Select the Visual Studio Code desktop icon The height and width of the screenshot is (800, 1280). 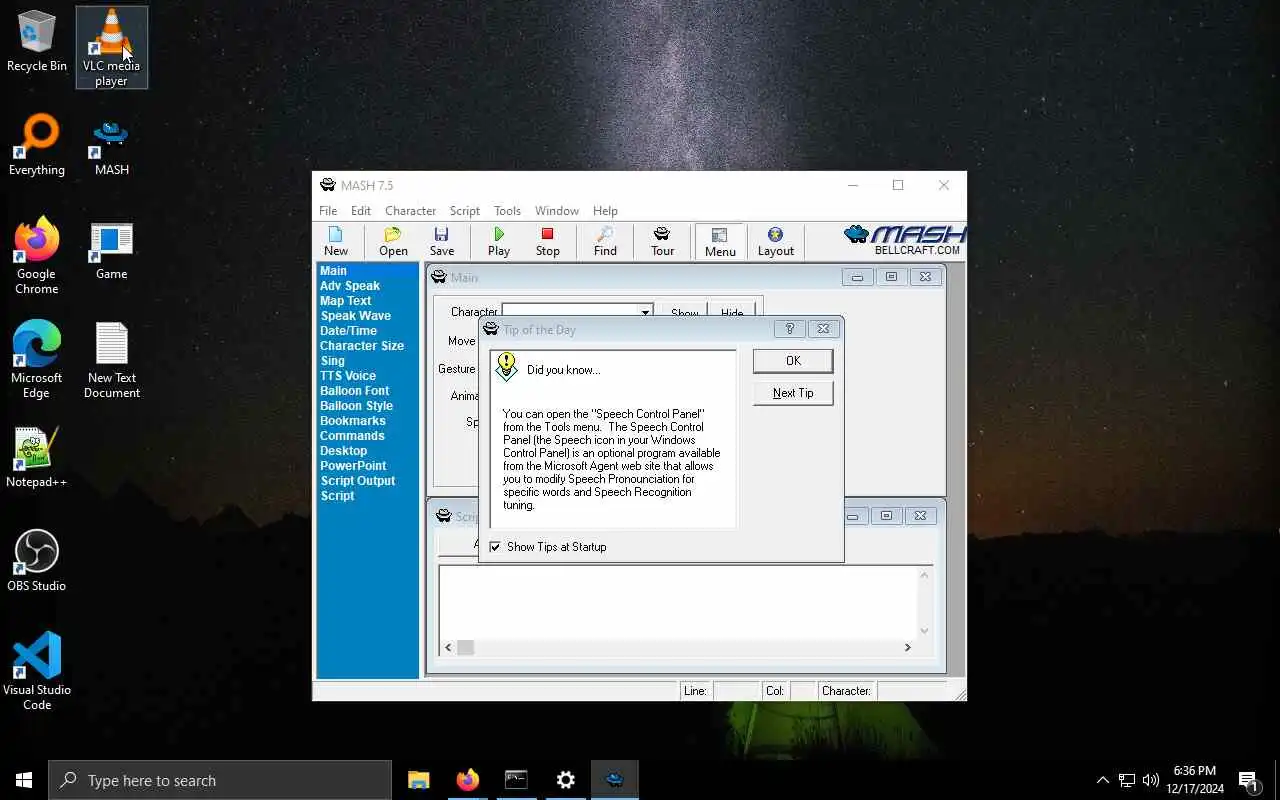[x=37, y=671]
